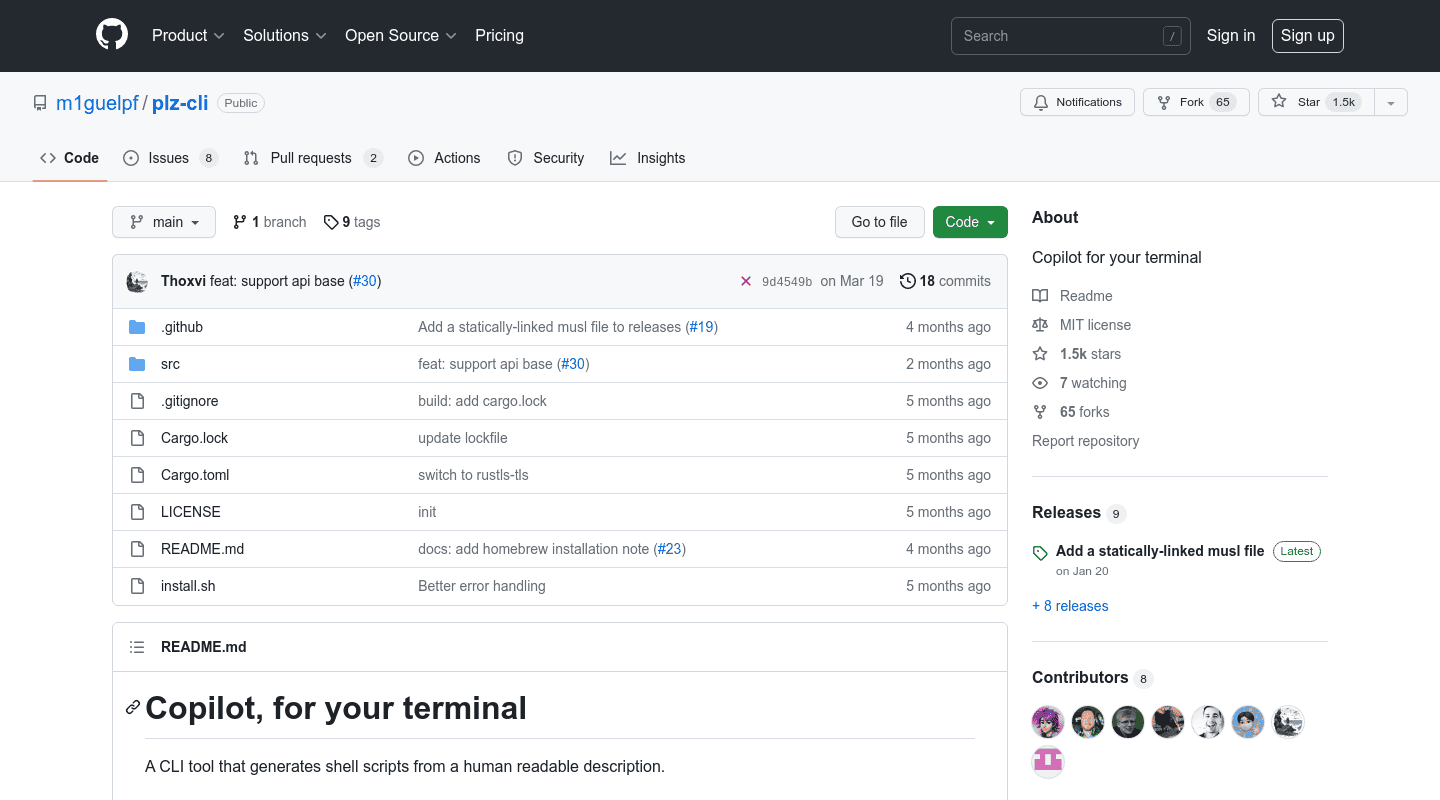Switch to the Actions tab
1440x800 pixels.
[445, 158]
